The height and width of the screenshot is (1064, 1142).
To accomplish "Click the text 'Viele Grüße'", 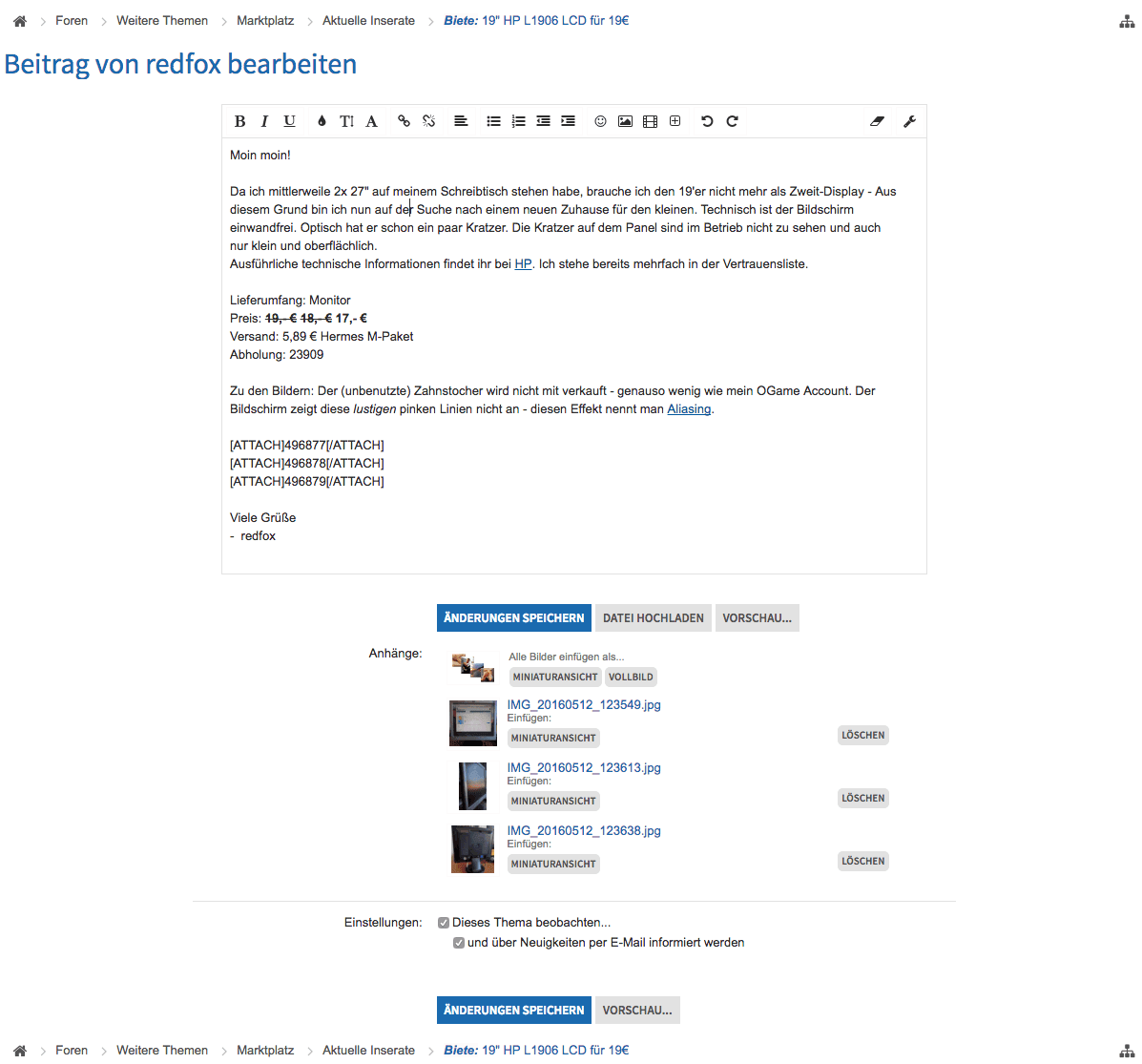I will point(263,518).
